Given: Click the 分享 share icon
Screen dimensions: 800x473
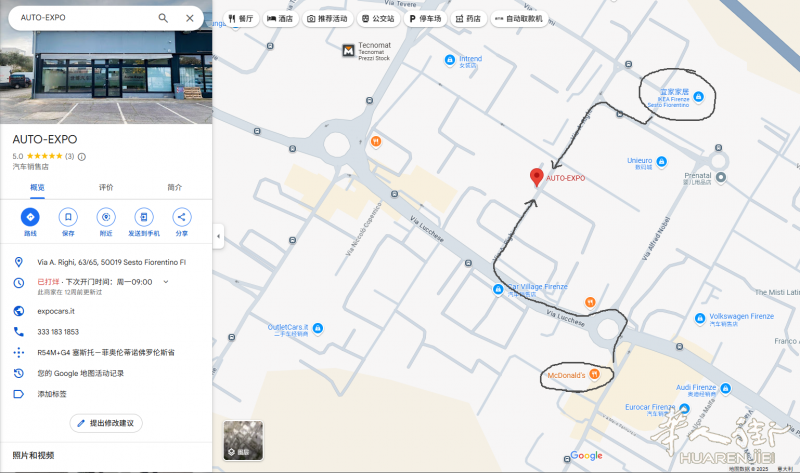Looking at the screenshot, I should (x=182, y=217).
